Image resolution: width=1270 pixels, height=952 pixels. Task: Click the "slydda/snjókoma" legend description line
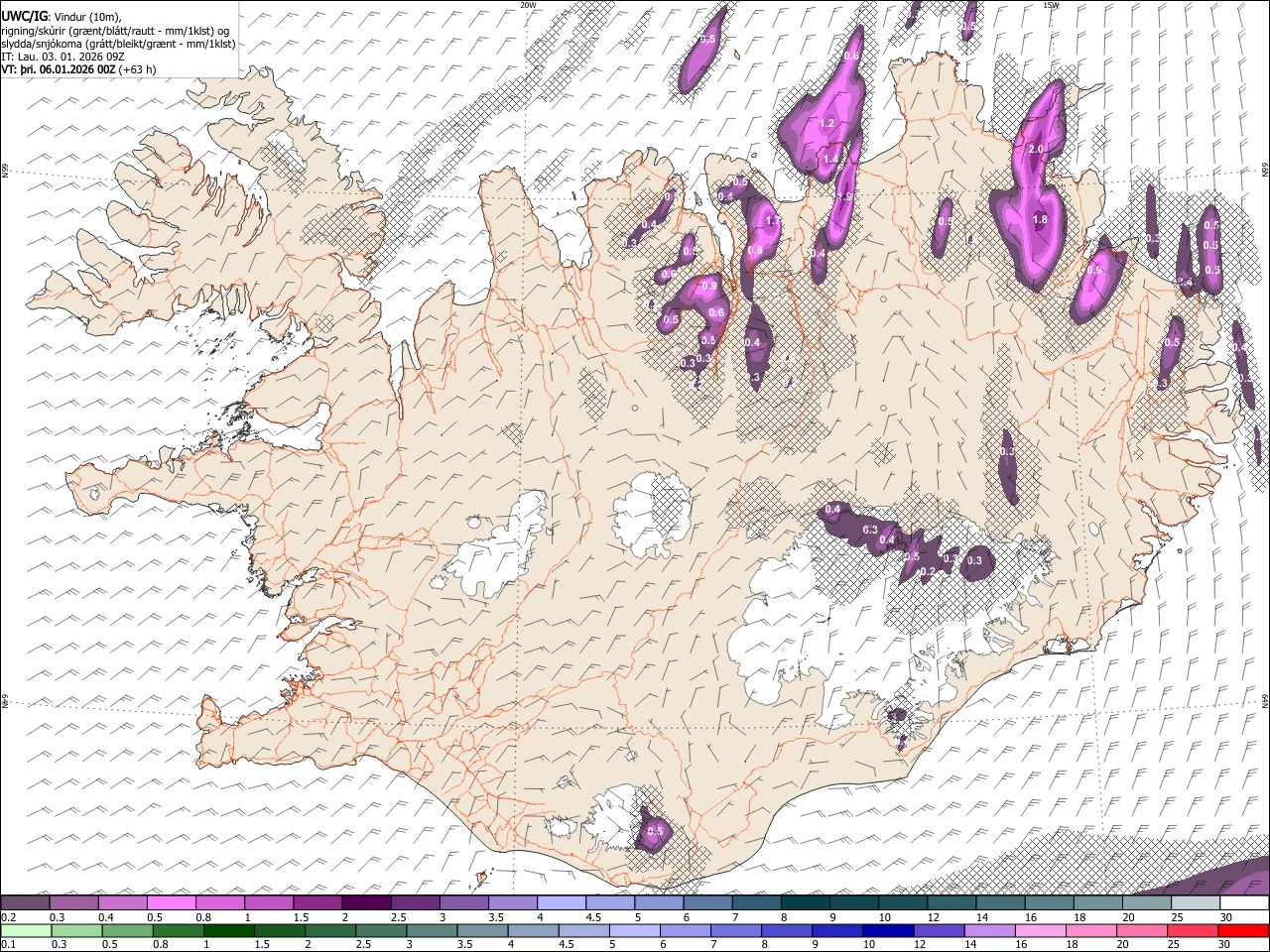click(118, 44)
